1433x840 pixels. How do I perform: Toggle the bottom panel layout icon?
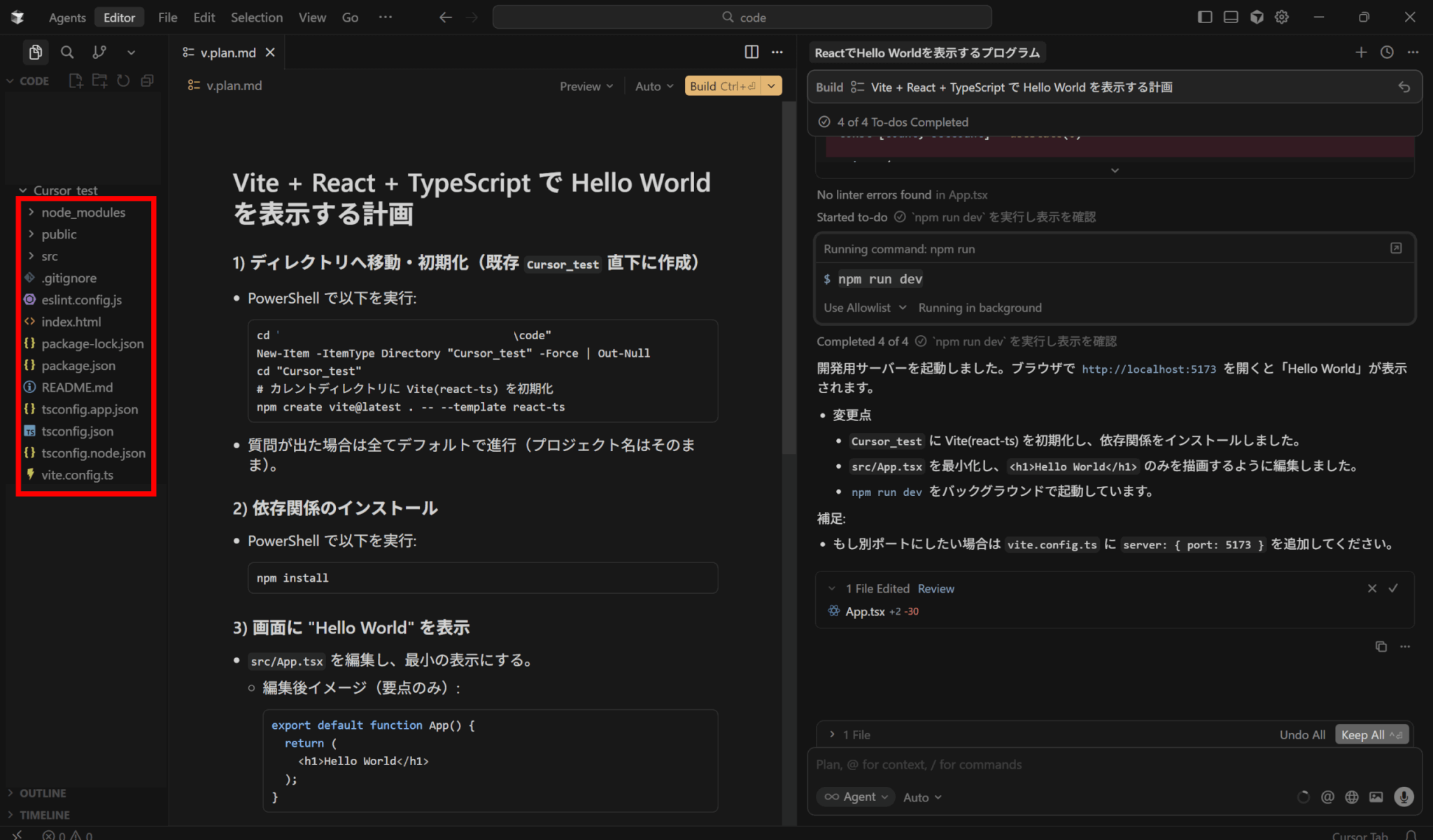point(1230,17)
